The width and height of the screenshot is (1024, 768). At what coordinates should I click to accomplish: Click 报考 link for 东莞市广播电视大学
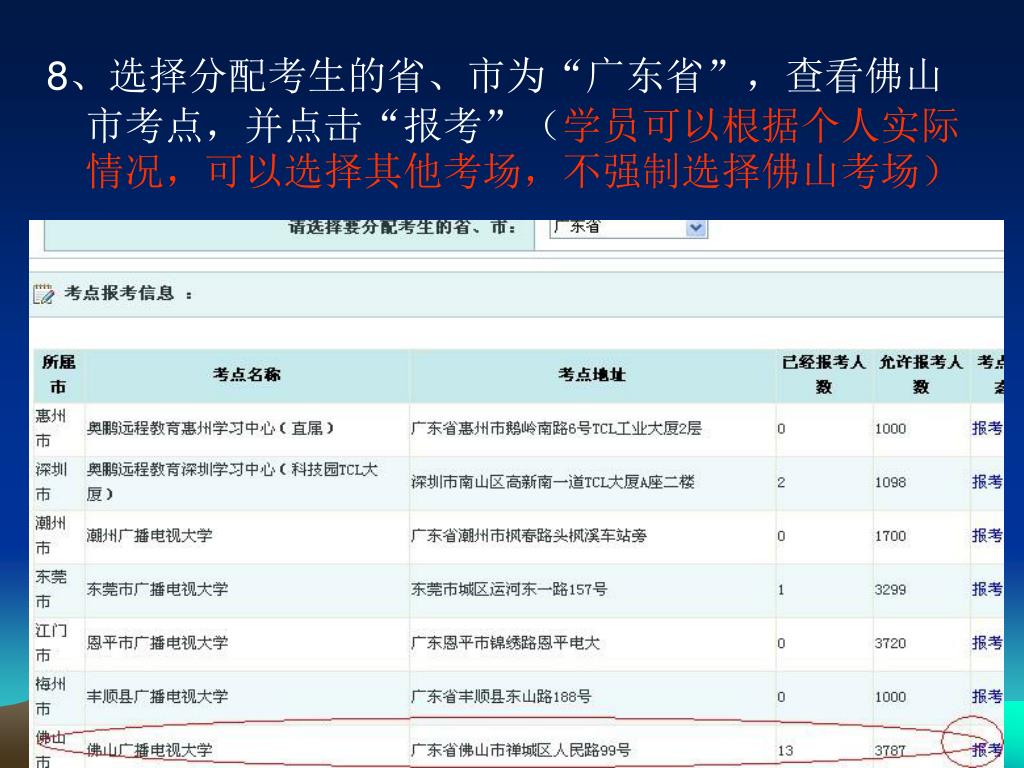coord(987,589)
